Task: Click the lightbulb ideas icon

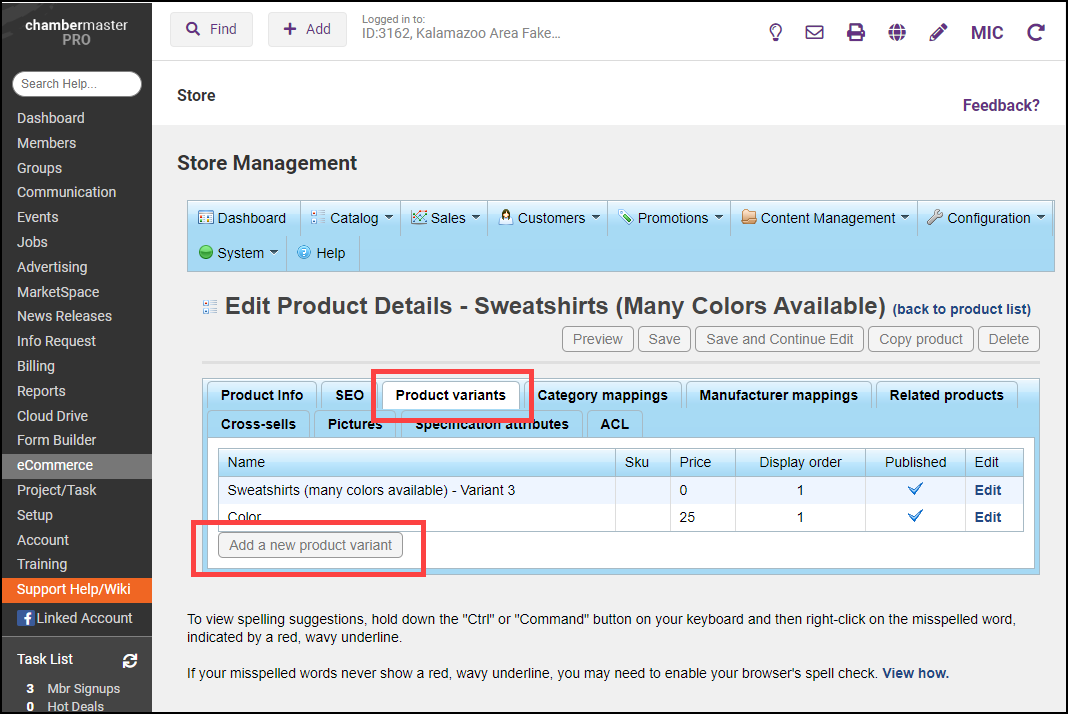Action: [x=775, y=32]
